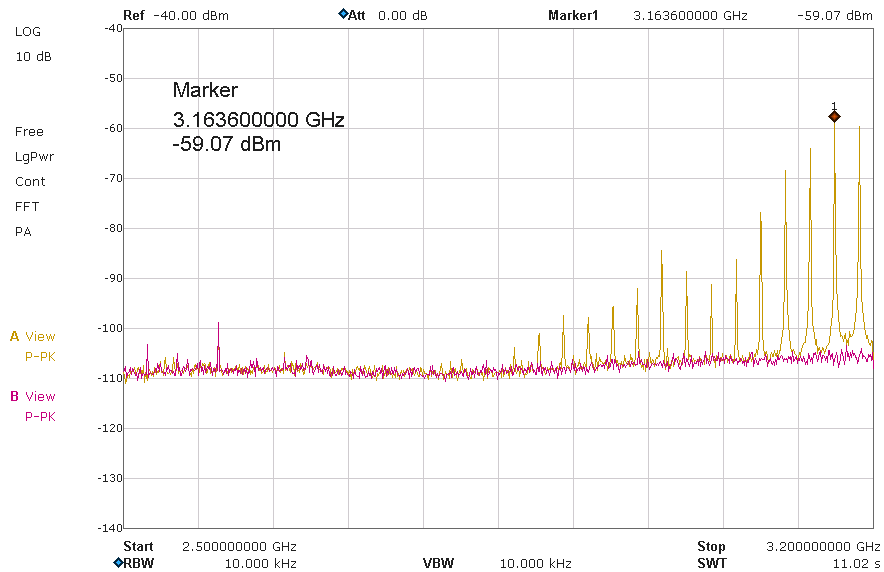884x572 pixels.
Task: Click the 10 dB per division setting
Action: [33, 56]
